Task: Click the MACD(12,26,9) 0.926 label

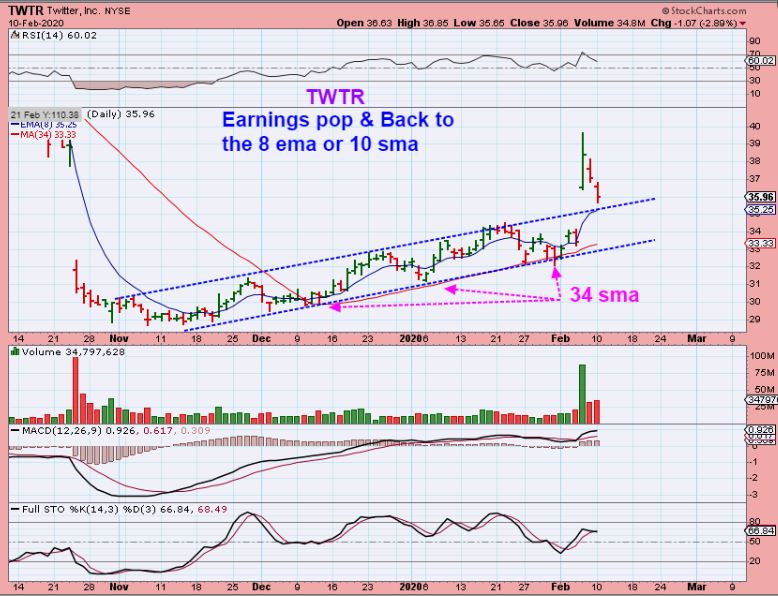Action: 78,430
